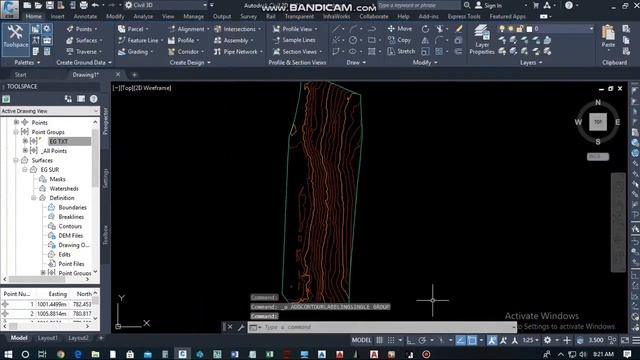Open the Windows Start menu
The image size is (640, 360).
8,354
